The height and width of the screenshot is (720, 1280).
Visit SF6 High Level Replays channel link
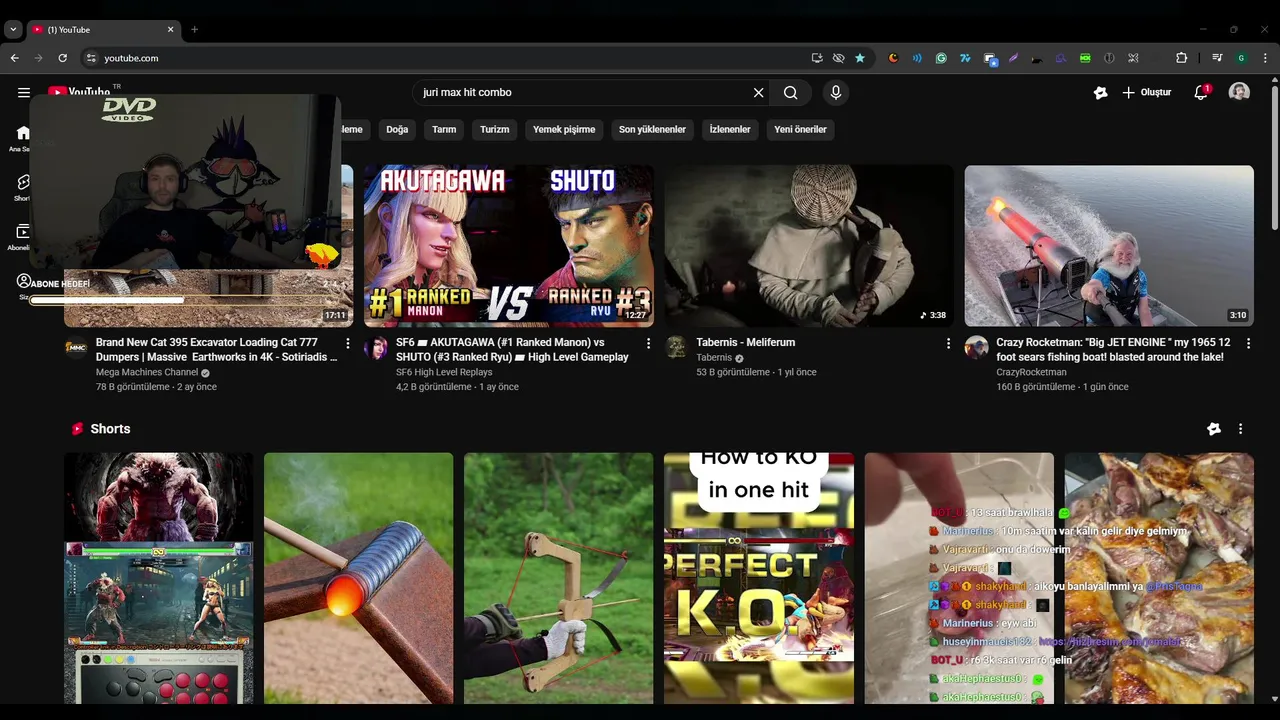click(x=444, y=372)
